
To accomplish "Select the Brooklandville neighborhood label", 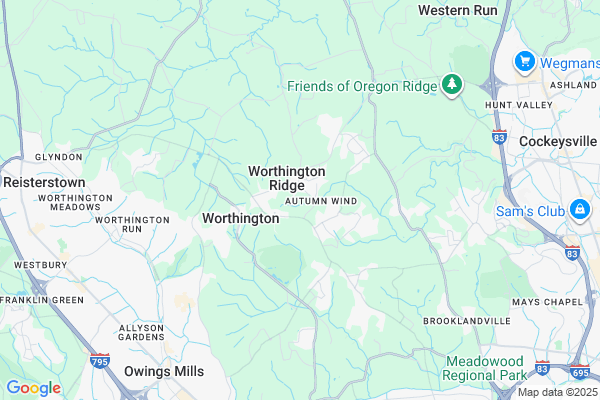I will 467,321.
